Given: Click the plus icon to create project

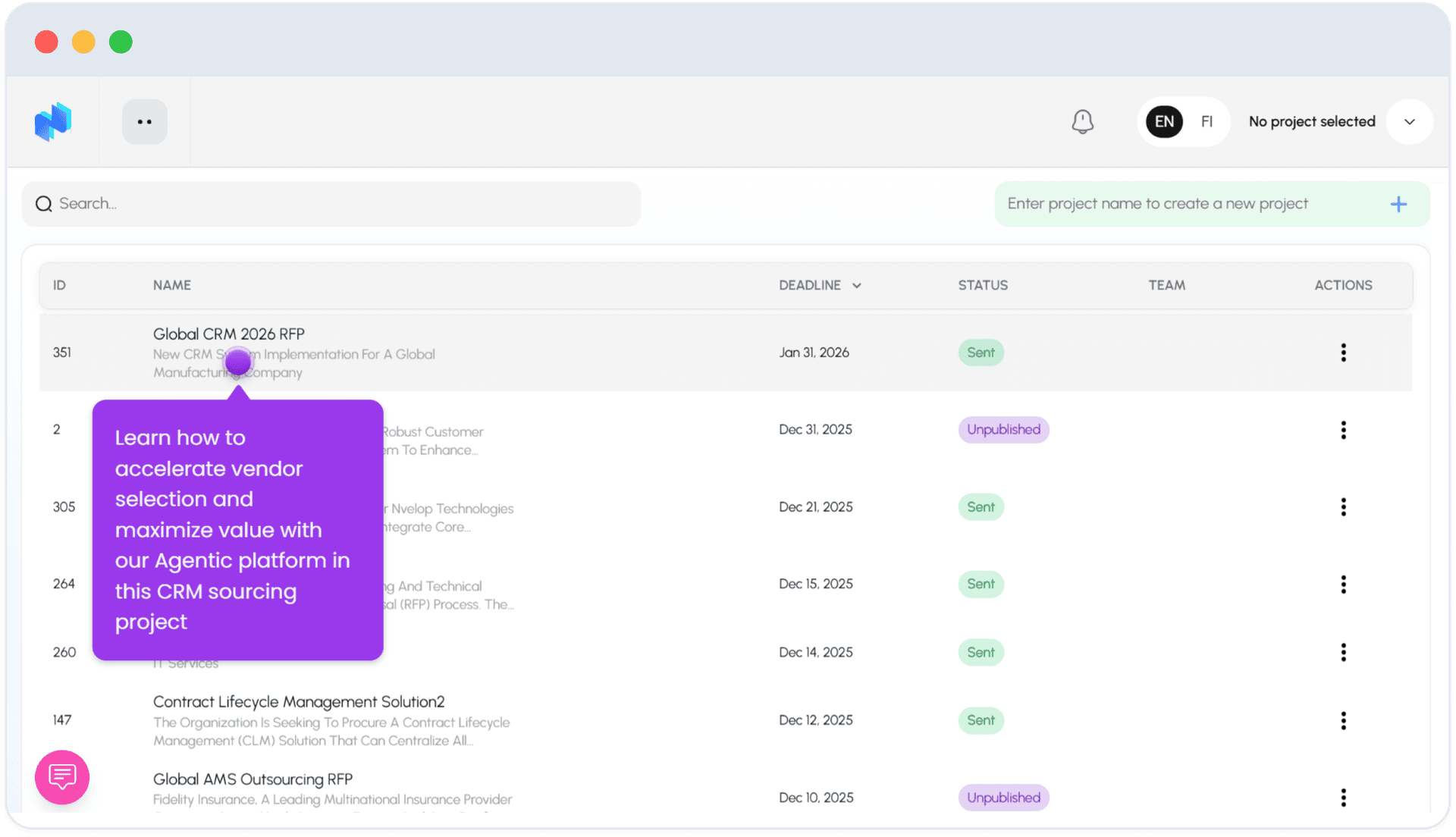Looking at the screenshot, I should coord(1398,204).
